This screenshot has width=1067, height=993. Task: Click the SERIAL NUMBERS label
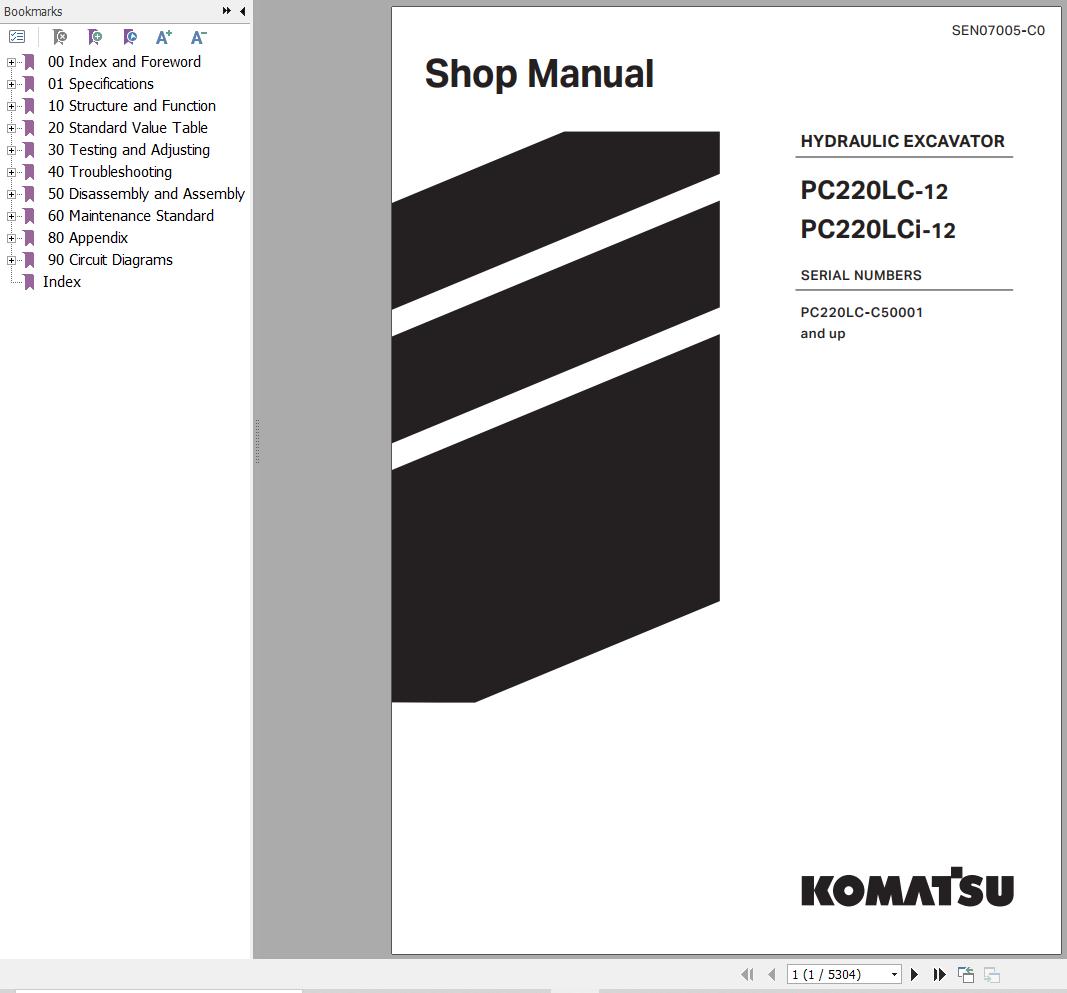click(861, 275)
